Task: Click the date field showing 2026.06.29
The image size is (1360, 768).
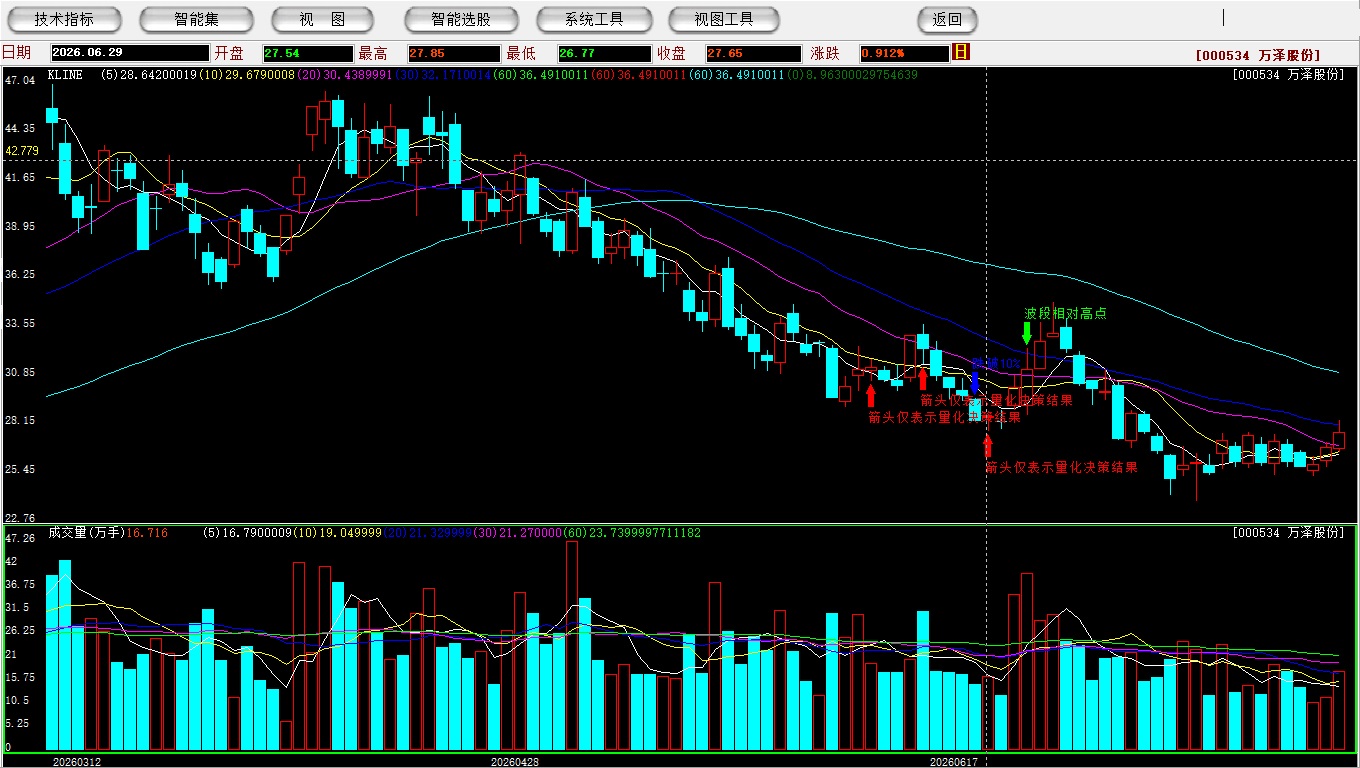Action: 131,53
